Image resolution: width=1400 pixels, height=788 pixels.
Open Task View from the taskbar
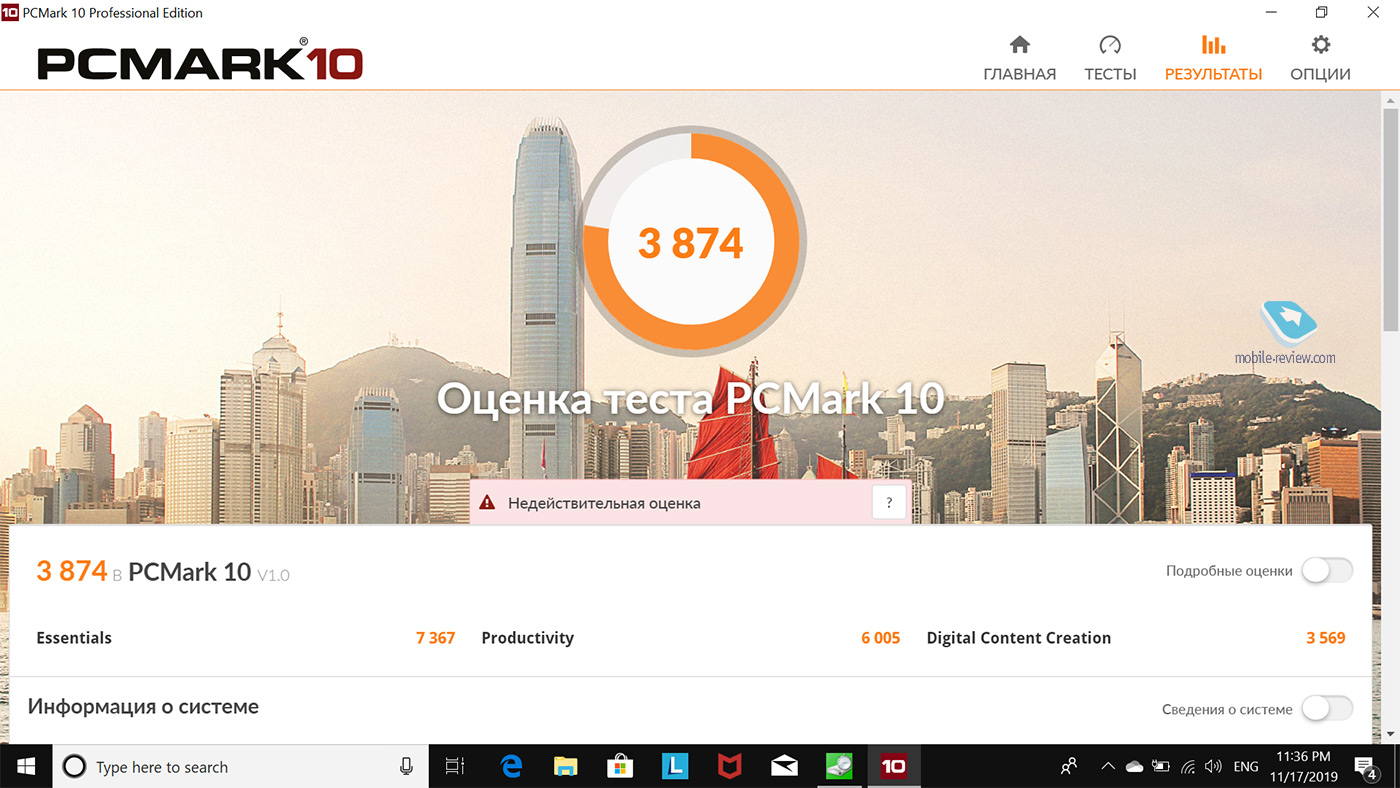[455, 767]
